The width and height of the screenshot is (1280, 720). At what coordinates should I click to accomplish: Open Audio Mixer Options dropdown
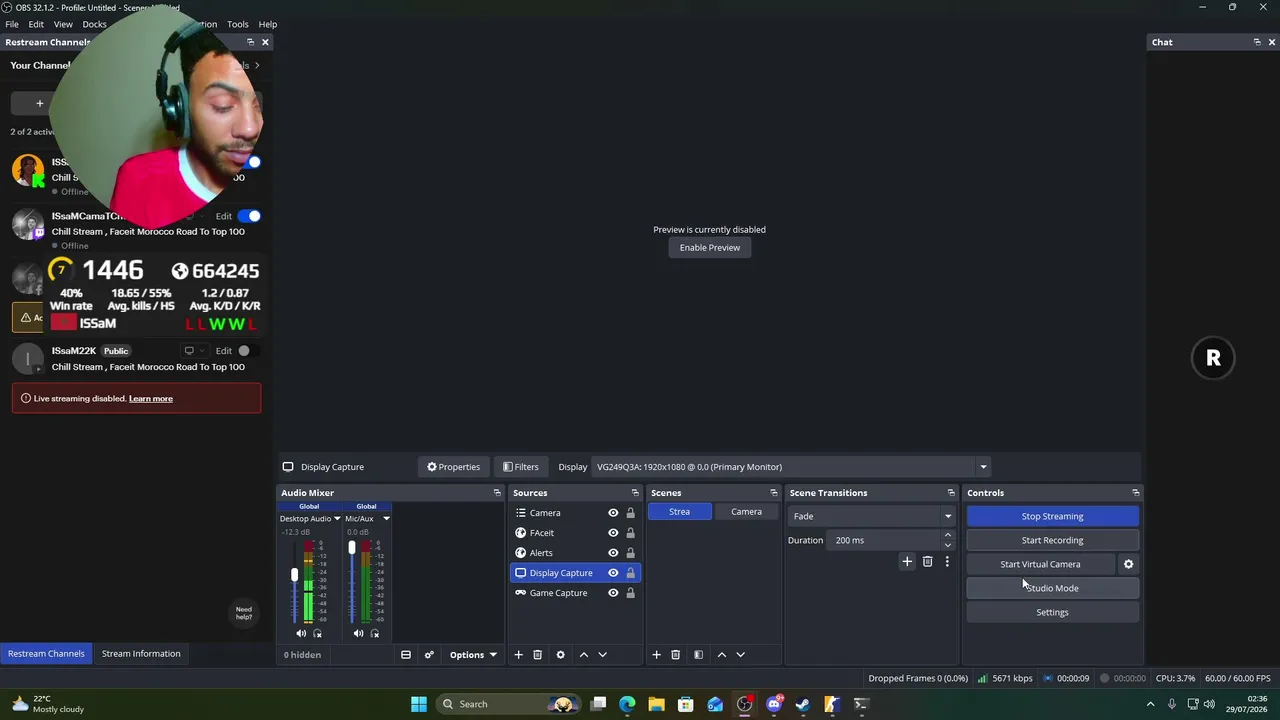(473, 655)
